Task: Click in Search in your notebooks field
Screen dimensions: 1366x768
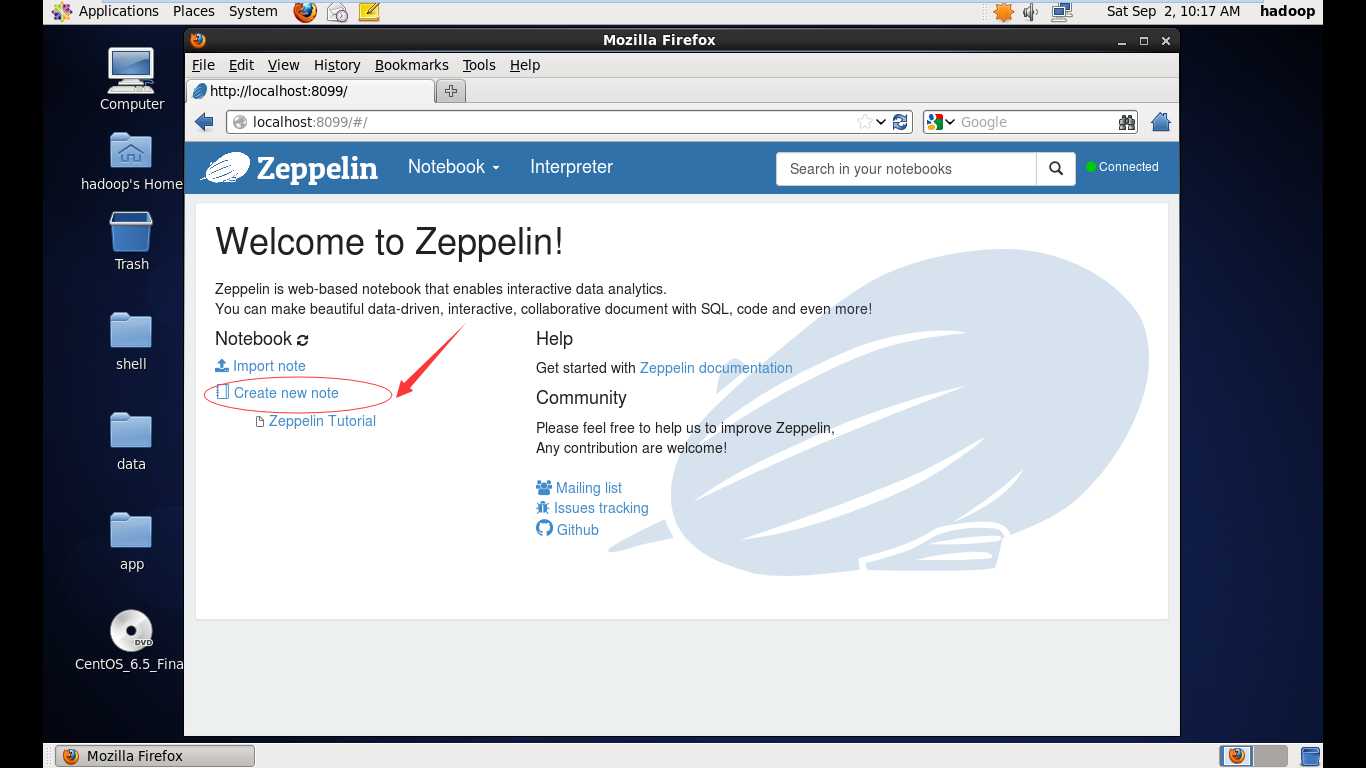Action: (x=906, y=169)
